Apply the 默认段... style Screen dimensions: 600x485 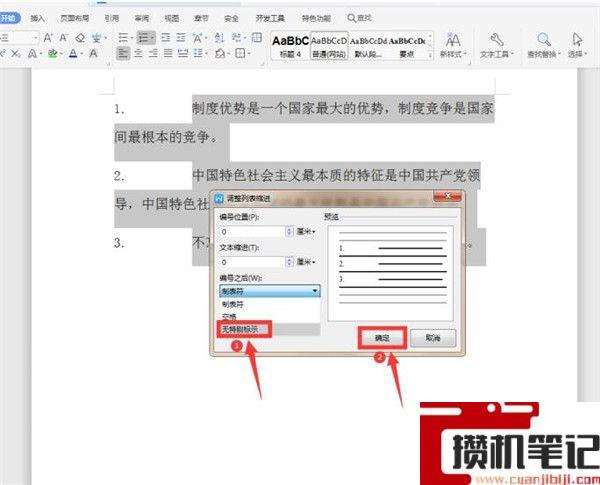click(x=368, y=46)
